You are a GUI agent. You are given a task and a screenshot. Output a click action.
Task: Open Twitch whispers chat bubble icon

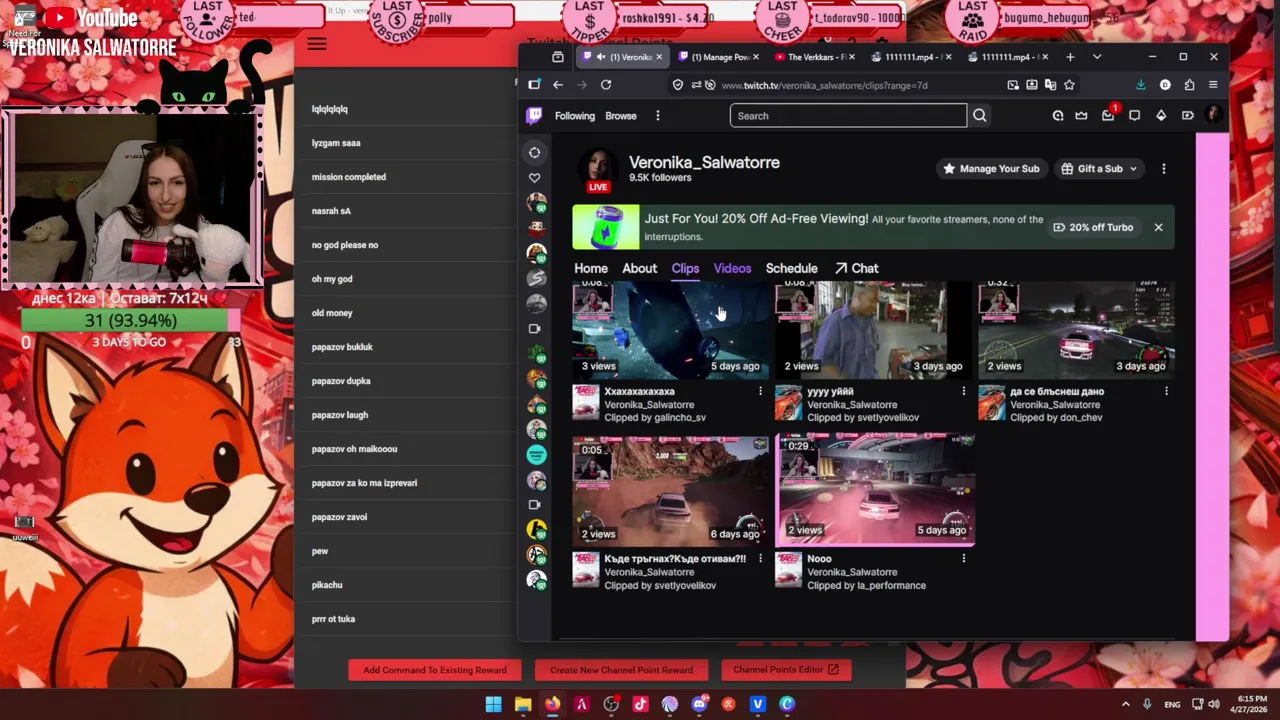[1134, 116]
